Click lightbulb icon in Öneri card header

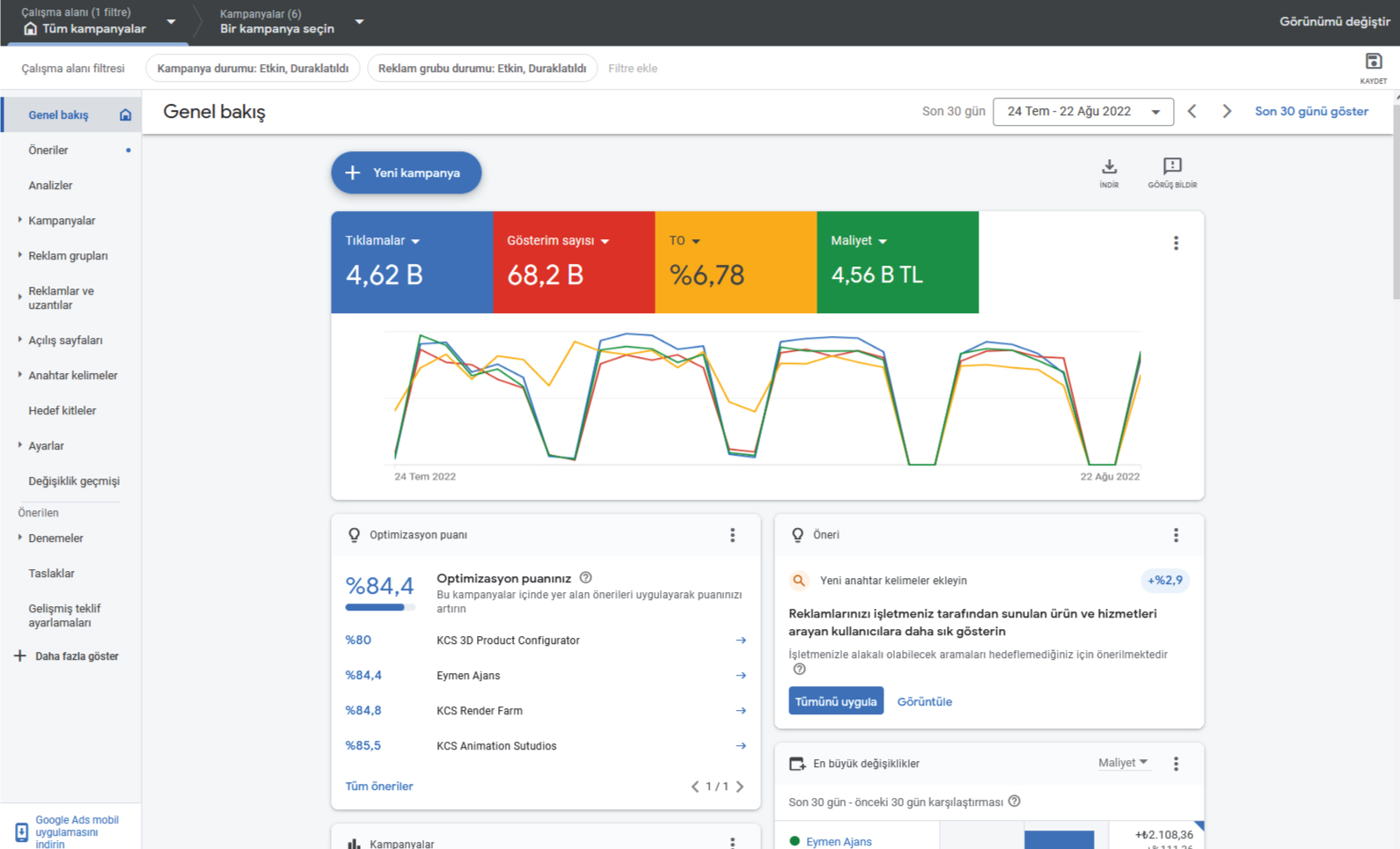[x=797, y=535]
